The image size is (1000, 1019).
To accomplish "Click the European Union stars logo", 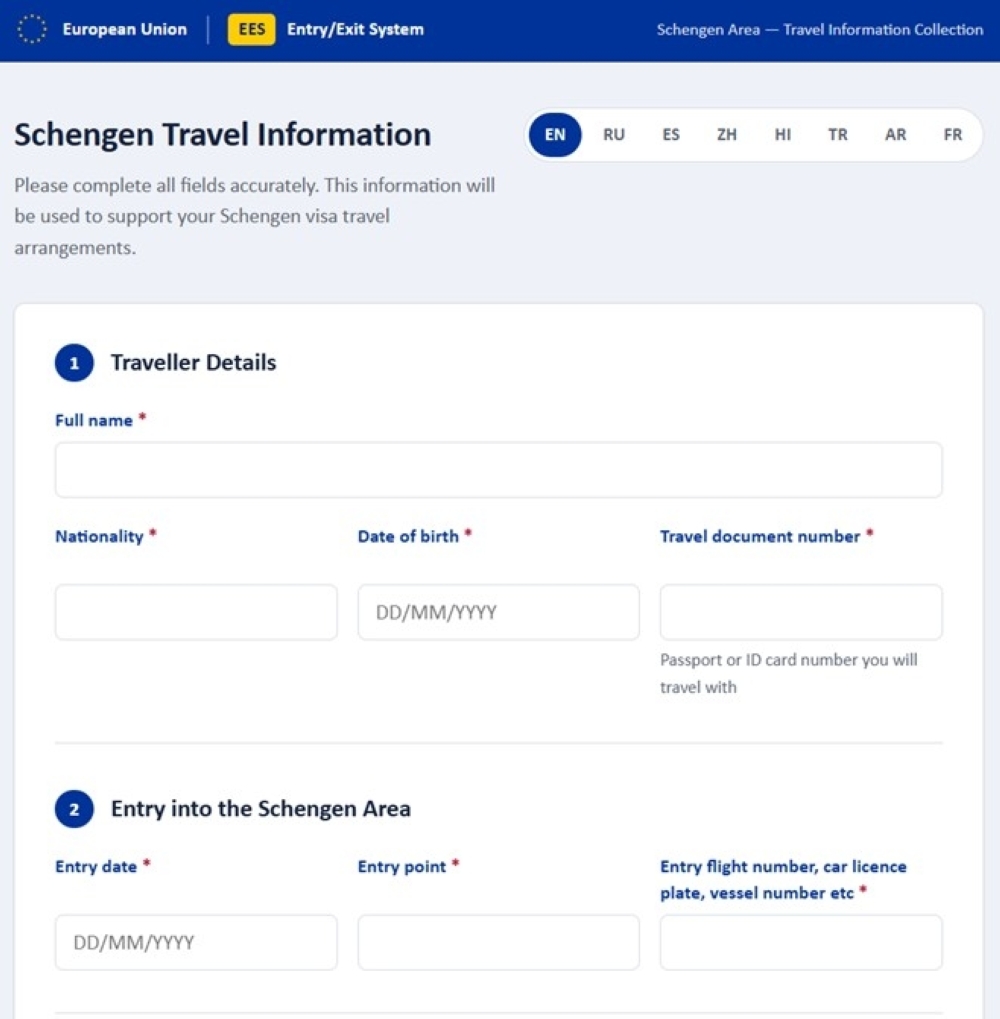I will point(31,29).
